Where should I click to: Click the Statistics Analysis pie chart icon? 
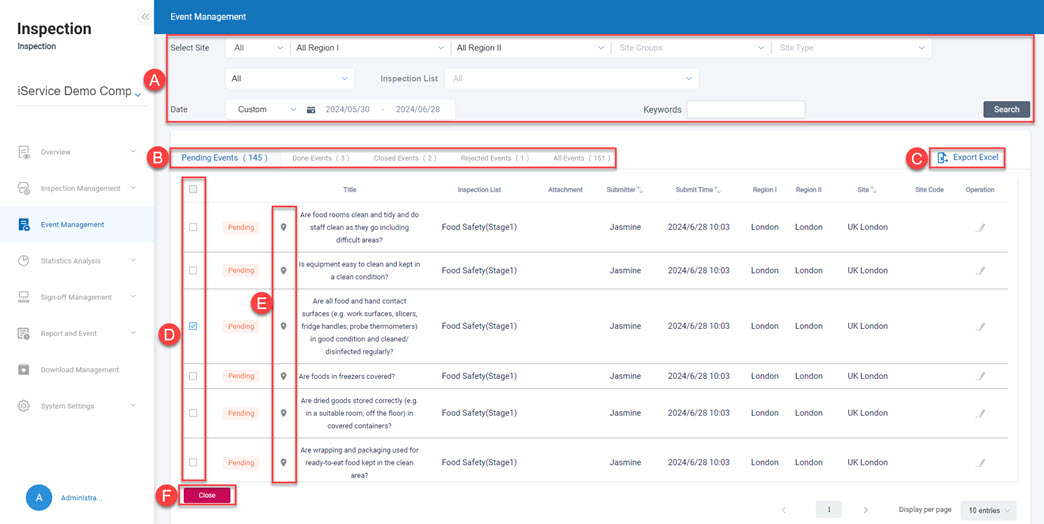coord(24,261)
